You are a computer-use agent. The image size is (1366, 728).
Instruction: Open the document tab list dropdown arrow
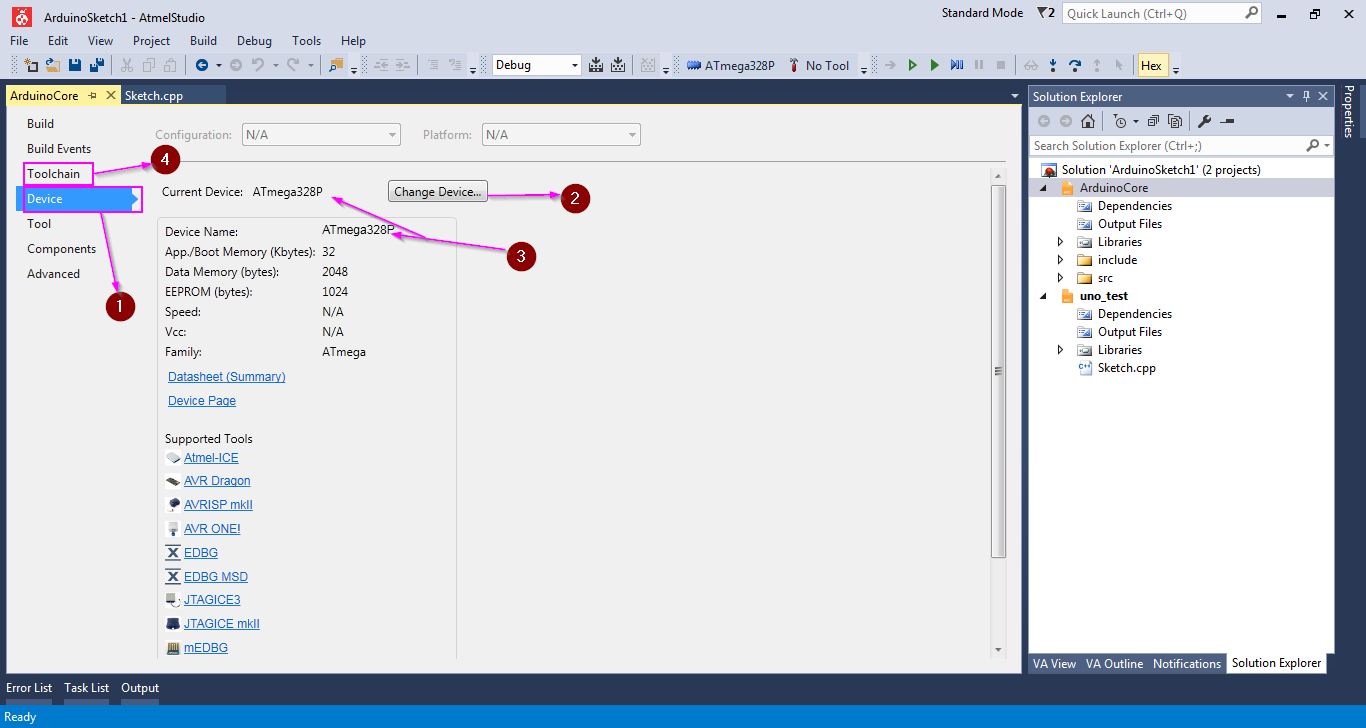(1014, 96)
